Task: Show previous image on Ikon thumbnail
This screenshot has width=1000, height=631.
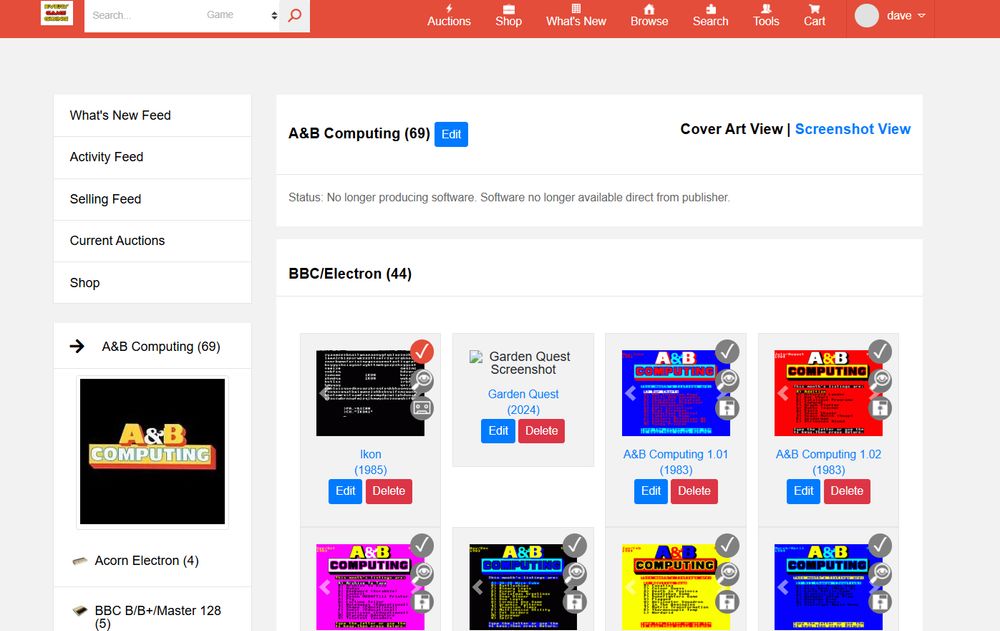Action: (x=325, y=393)
